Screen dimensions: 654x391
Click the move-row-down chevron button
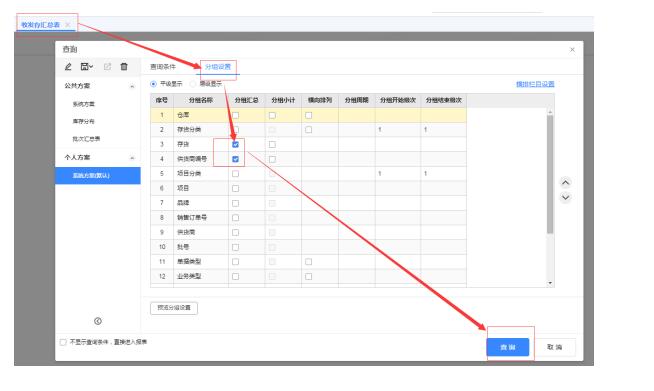click(565, 197)
